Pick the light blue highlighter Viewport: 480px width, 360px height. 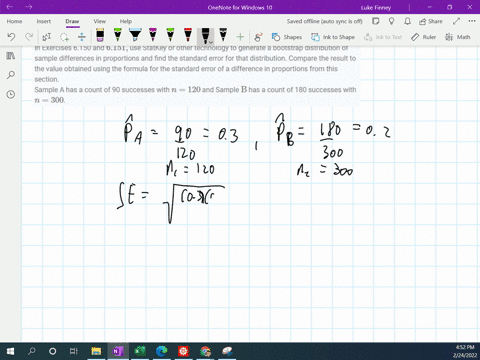click(x=135, y=35)
